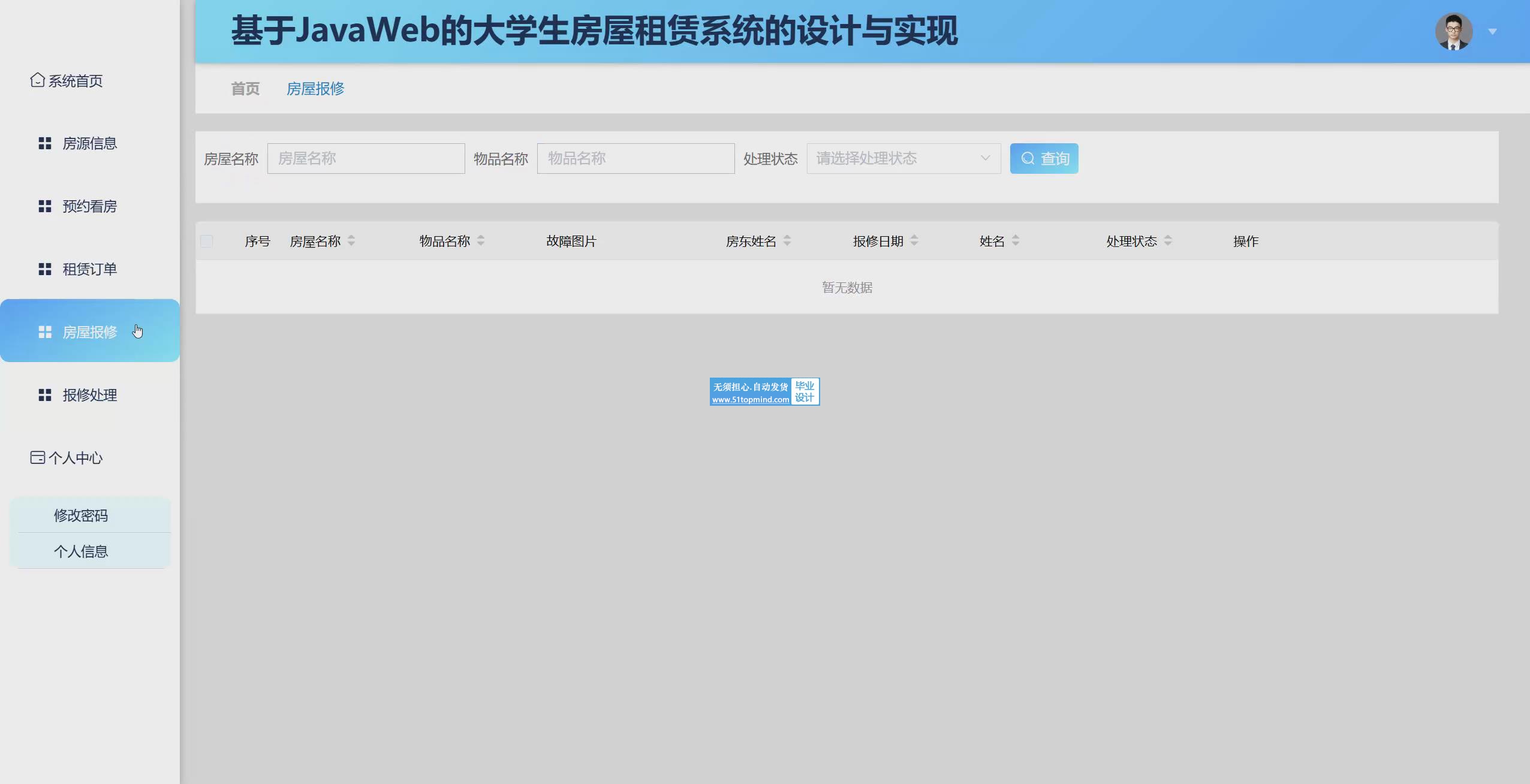The height and width of the screenshot is (784, 1530).
Task: Click the wallet icon beside 个人中心
Action: pos(37,457)
